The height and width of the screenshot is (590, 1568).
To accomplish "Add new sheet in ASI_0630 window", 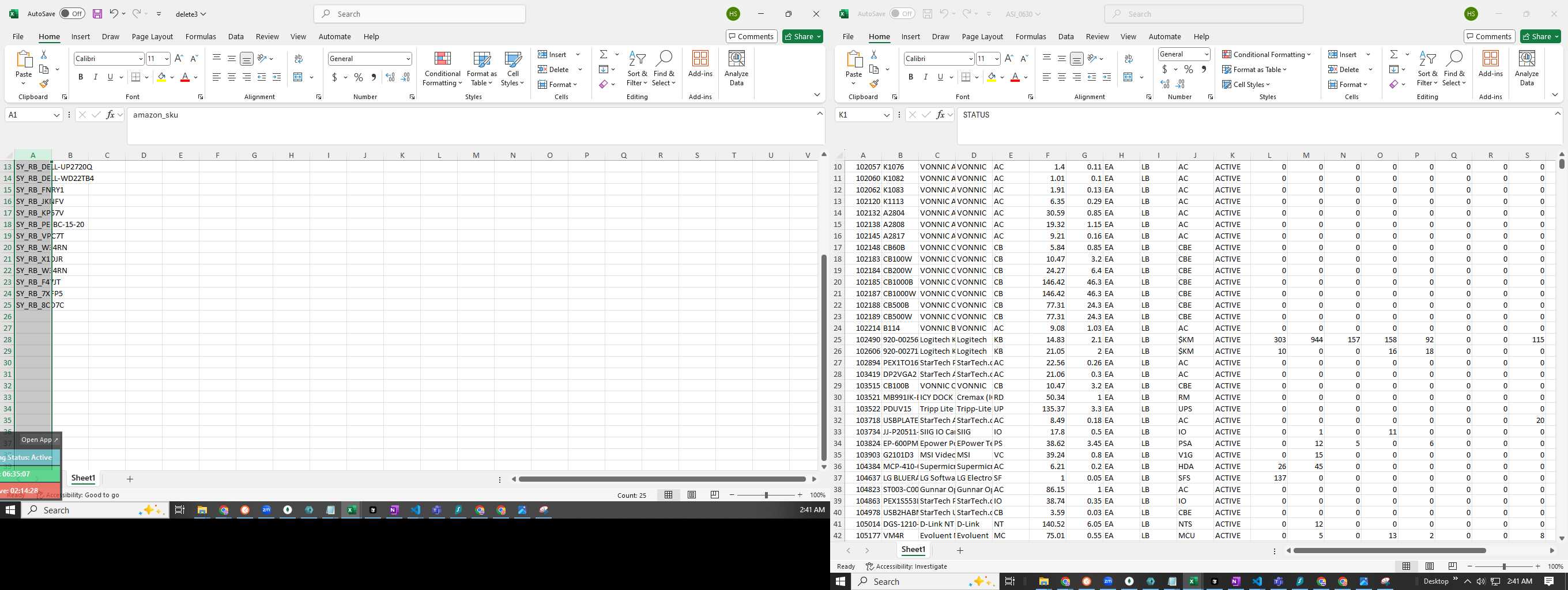I will tap(960, 550).
